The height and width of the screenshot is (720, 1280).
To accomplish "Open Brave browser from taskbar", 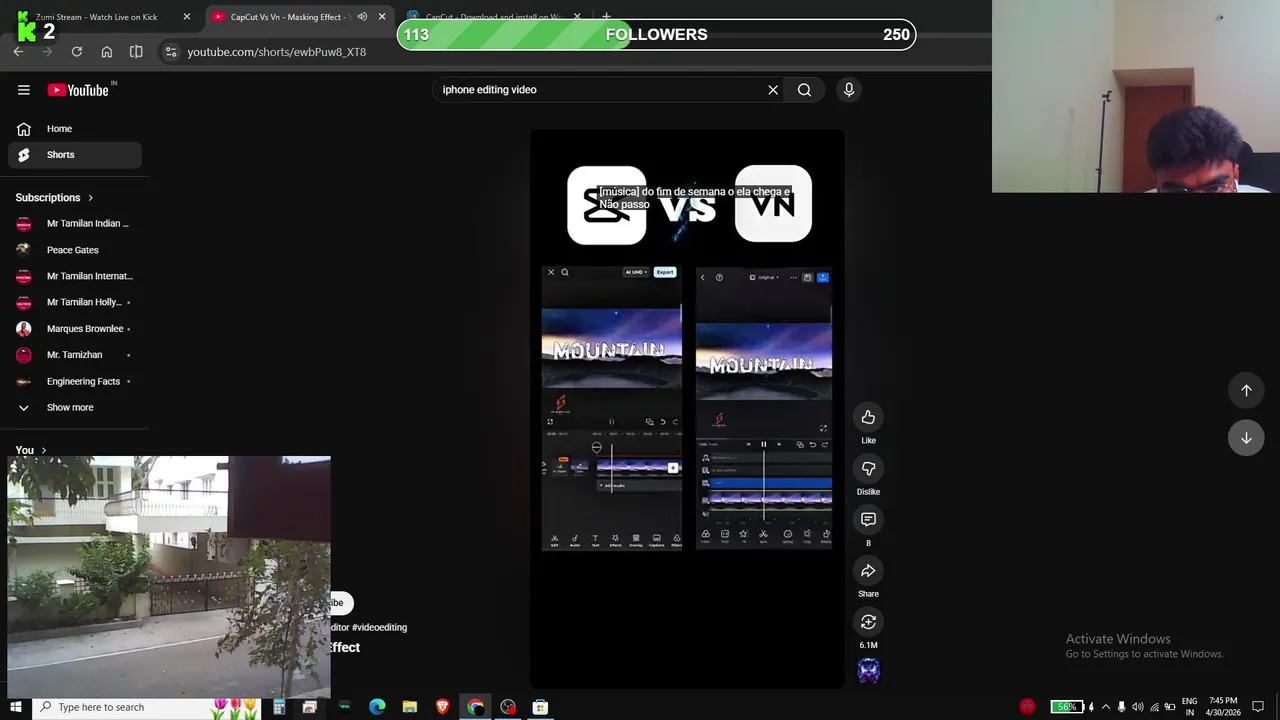I will click(442, 707).
